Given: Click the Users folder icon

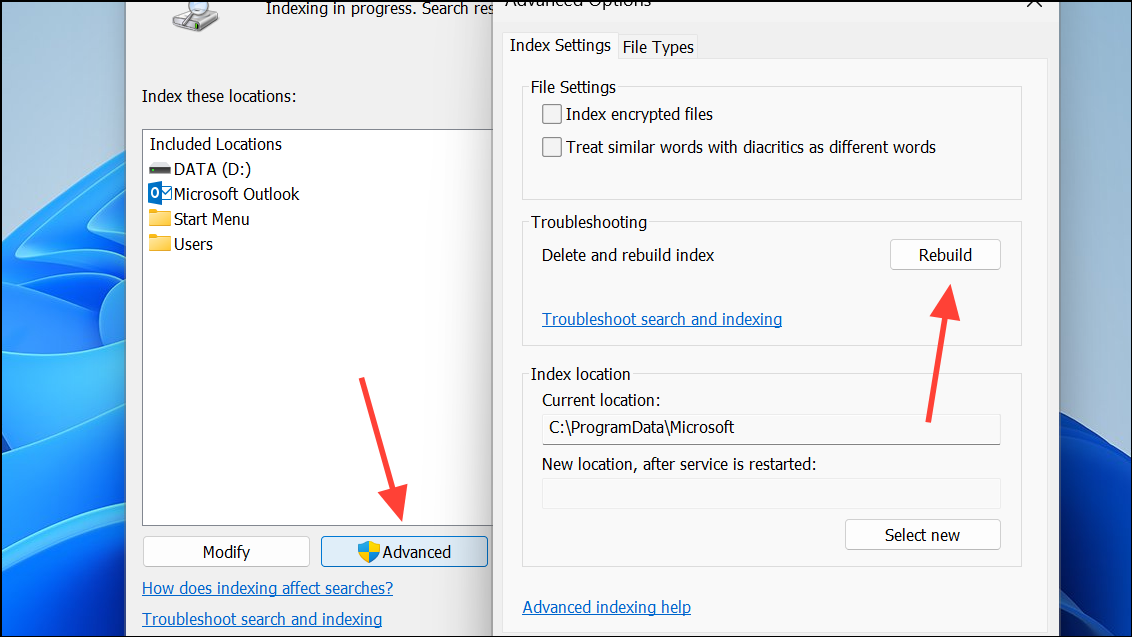Looking at the screenshot, I should (x=160, y=243).
